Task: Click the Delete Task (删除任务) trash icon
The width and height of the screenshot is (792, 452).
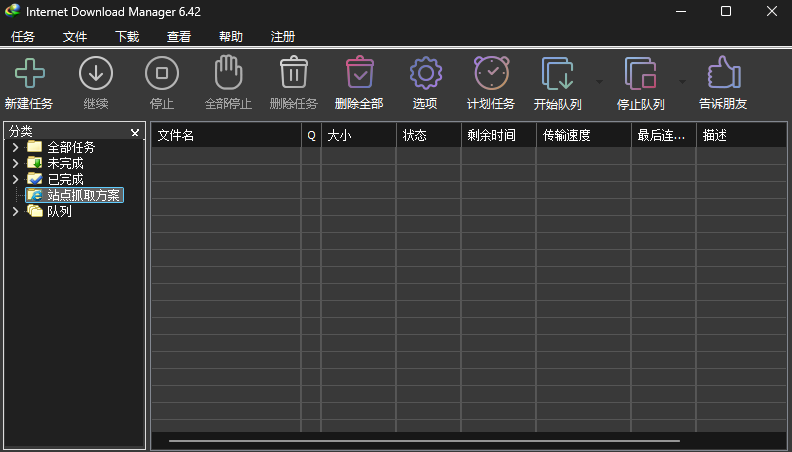Action: (294, 72)
